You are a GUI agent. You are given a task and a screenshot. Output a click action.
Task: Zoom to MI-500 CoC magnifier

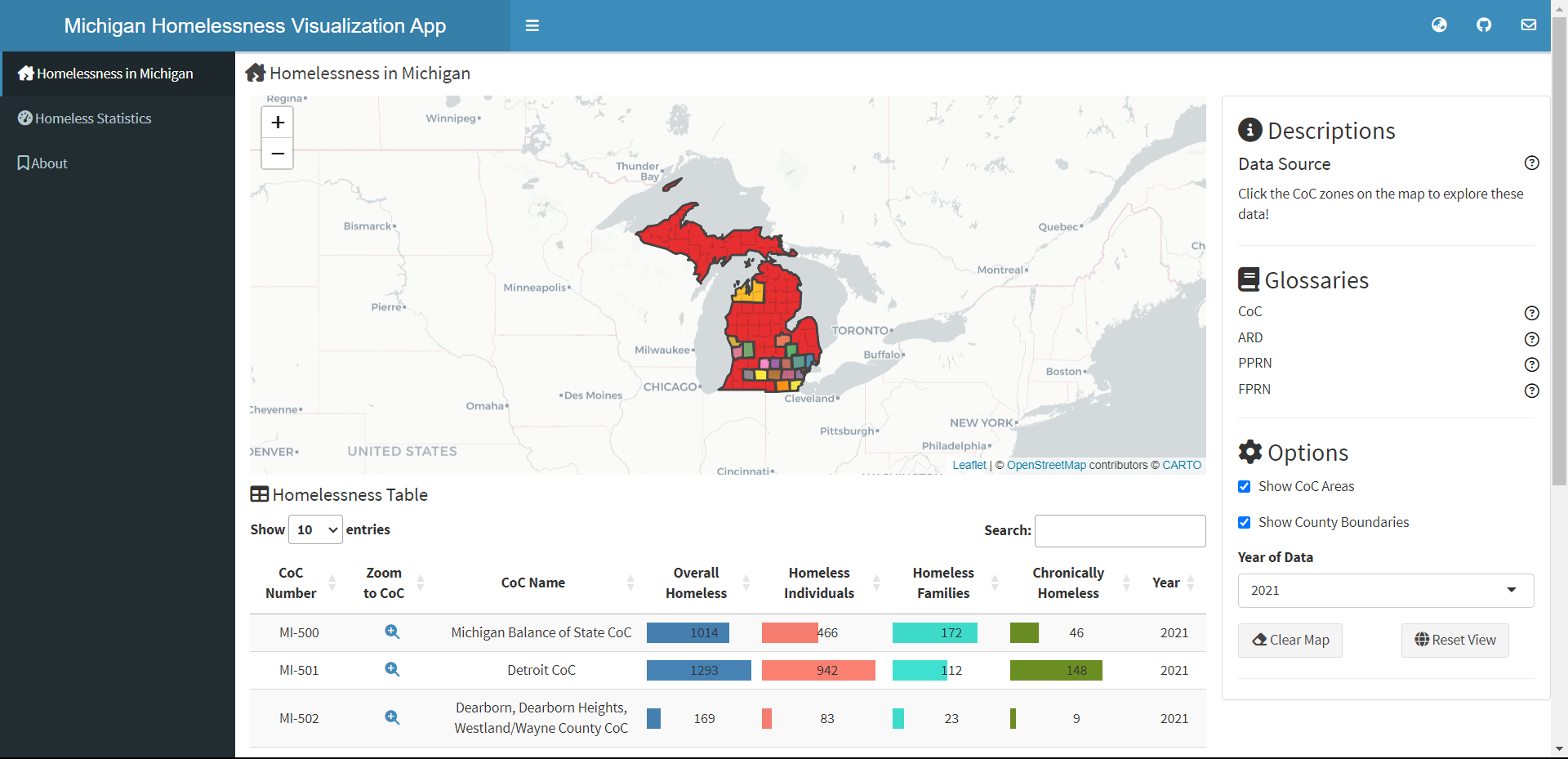pos(392,632)
